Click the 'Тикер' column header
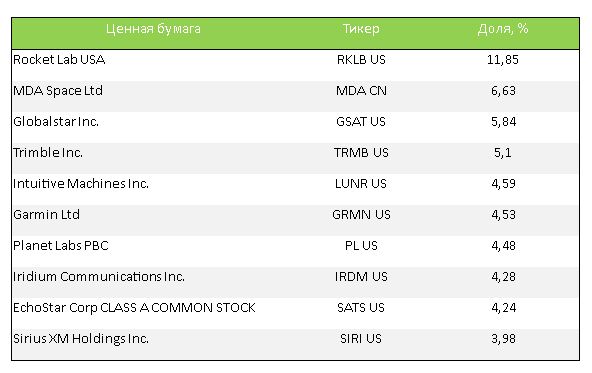This screenshot has width=592, height=373. (x=361, y=29)
